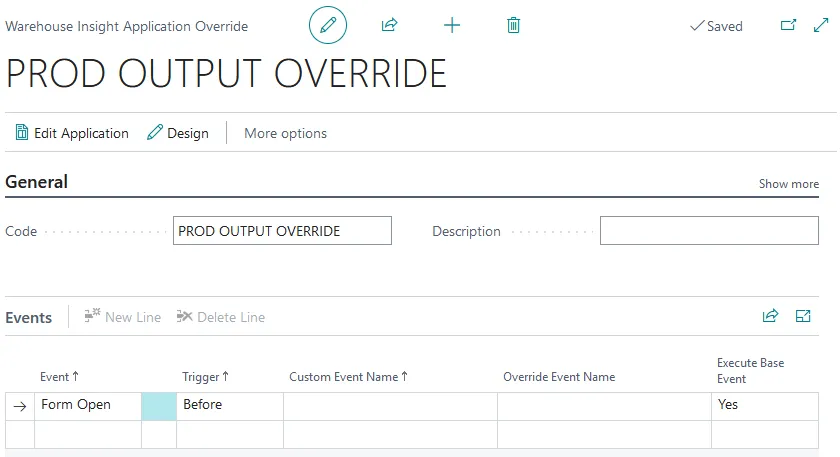Image resolution: width=840 pixels, height=457 pixels.
Task: Expand Events section to full view icon
Action: (802, 316)
